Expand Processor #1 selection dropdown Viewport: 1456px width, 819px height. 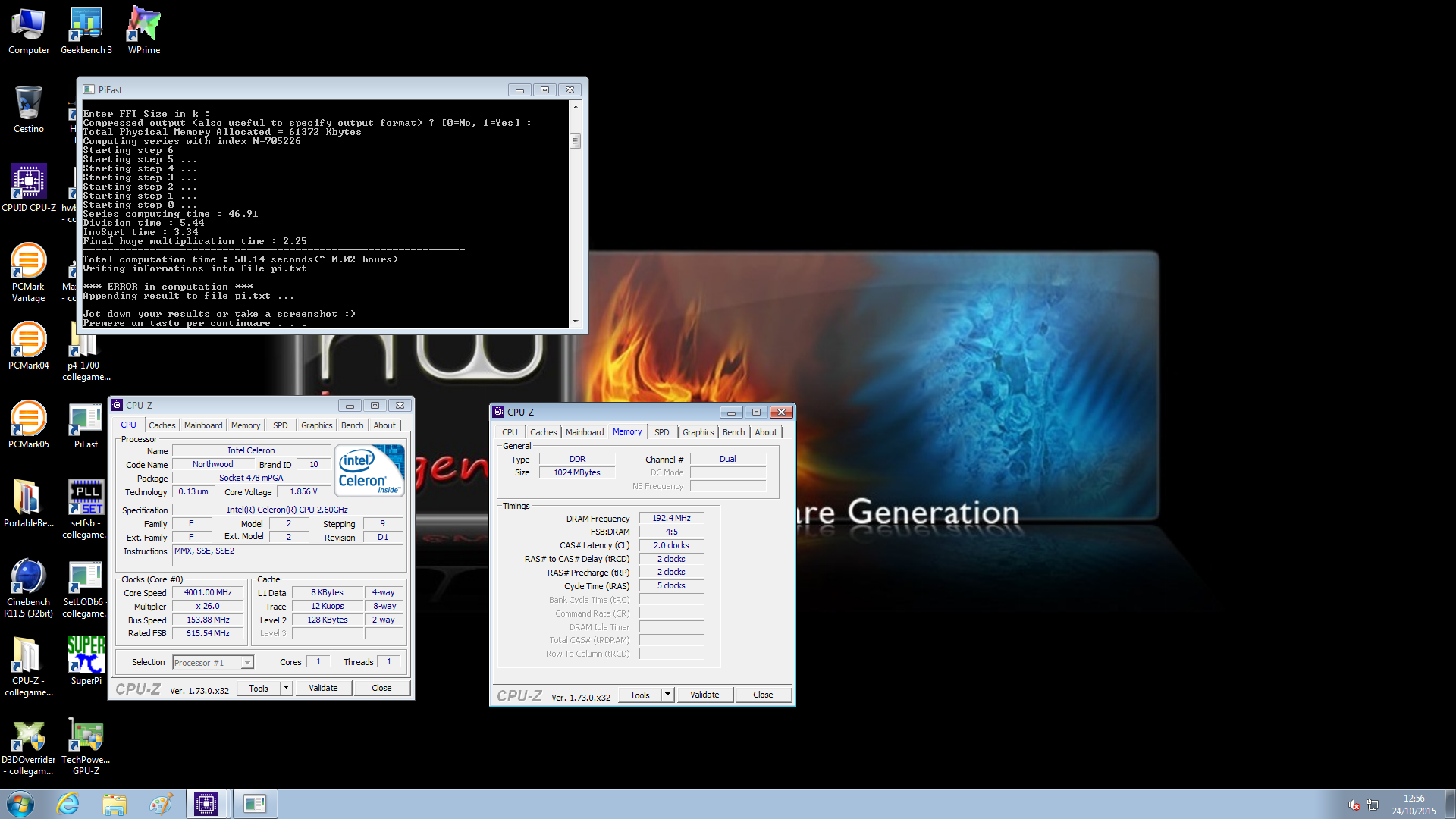coord(246,663)
